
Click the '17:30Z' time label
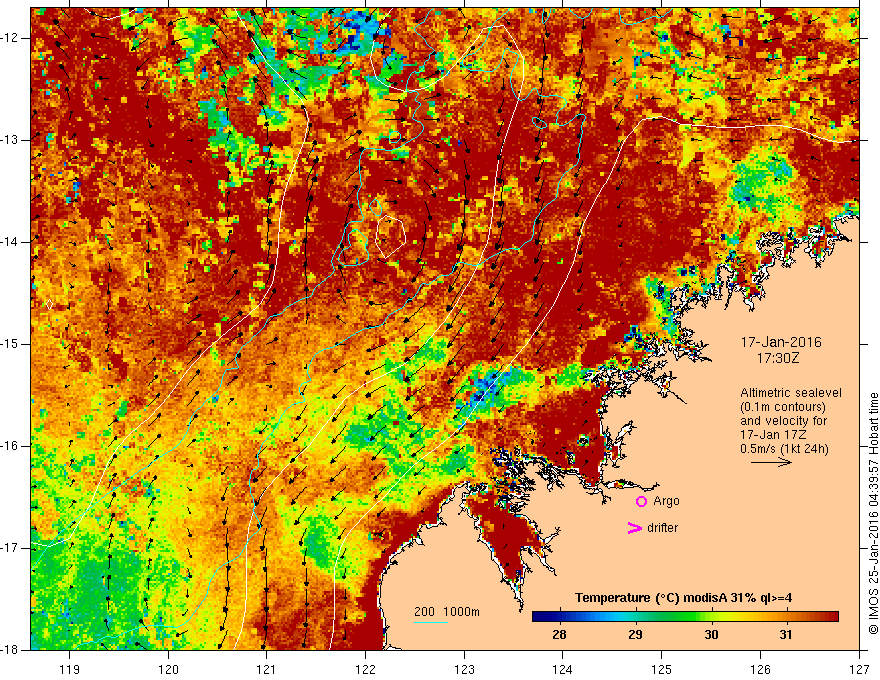[777, 358]
